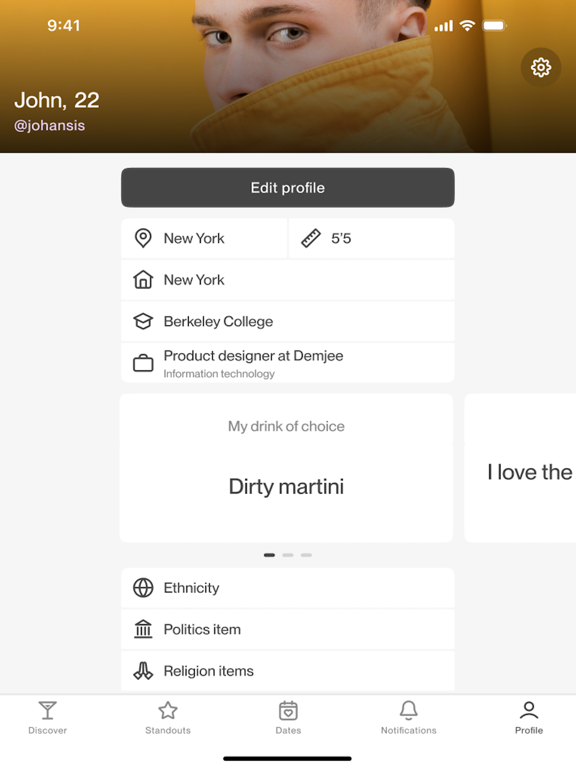Screen dimensions: 576x768
Task: Open the Dates tab
Action: (288, 718)
